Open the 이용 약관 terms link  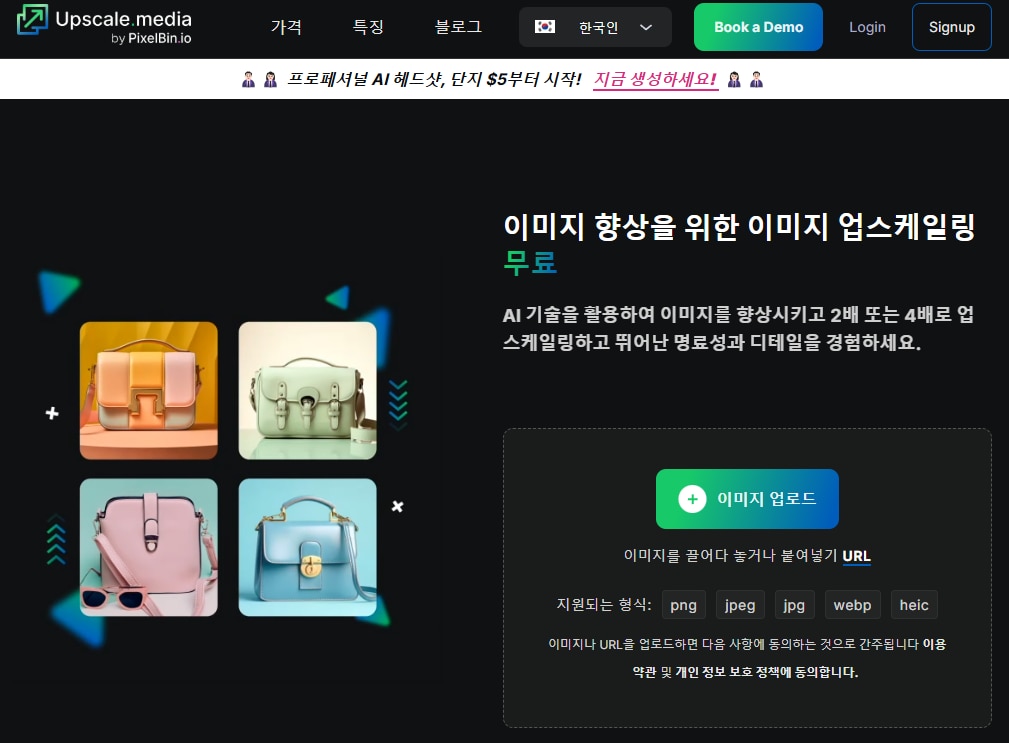[934, 644]
